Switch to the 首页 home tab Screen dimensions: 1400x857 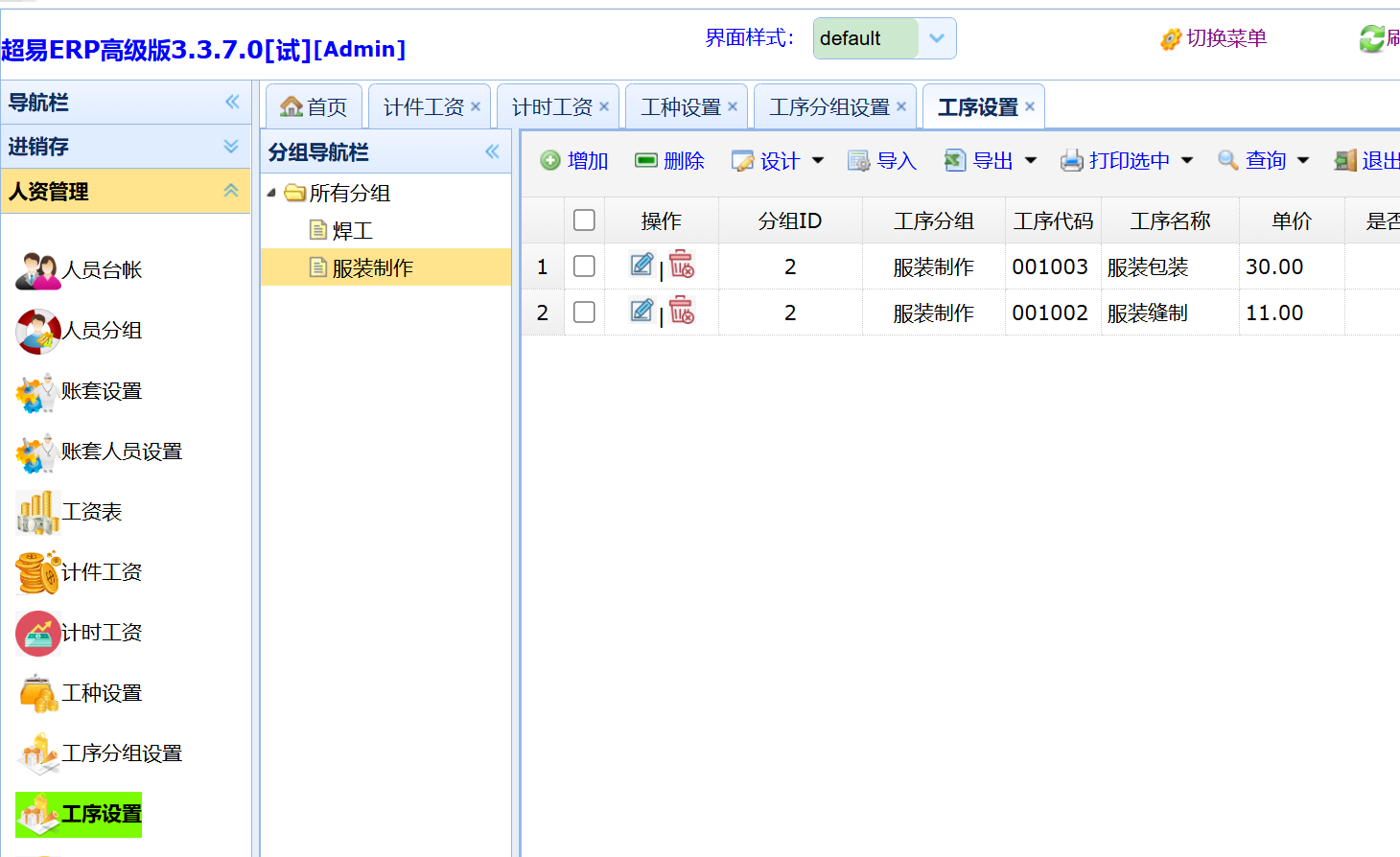pos(315,107)
